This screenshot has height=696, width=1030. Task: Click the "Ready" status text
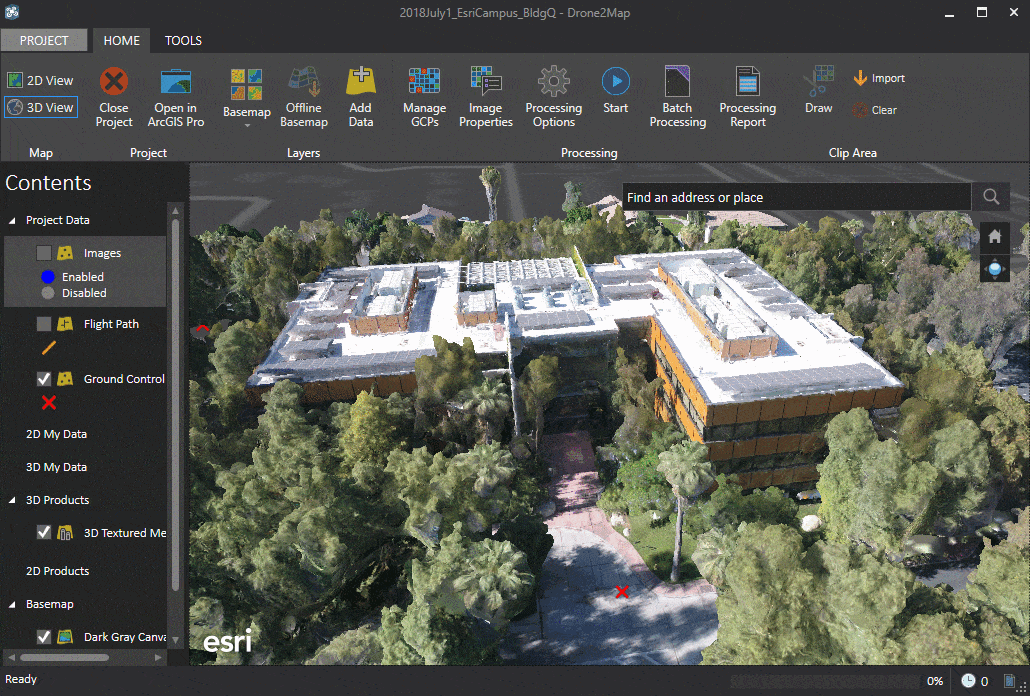21,680
